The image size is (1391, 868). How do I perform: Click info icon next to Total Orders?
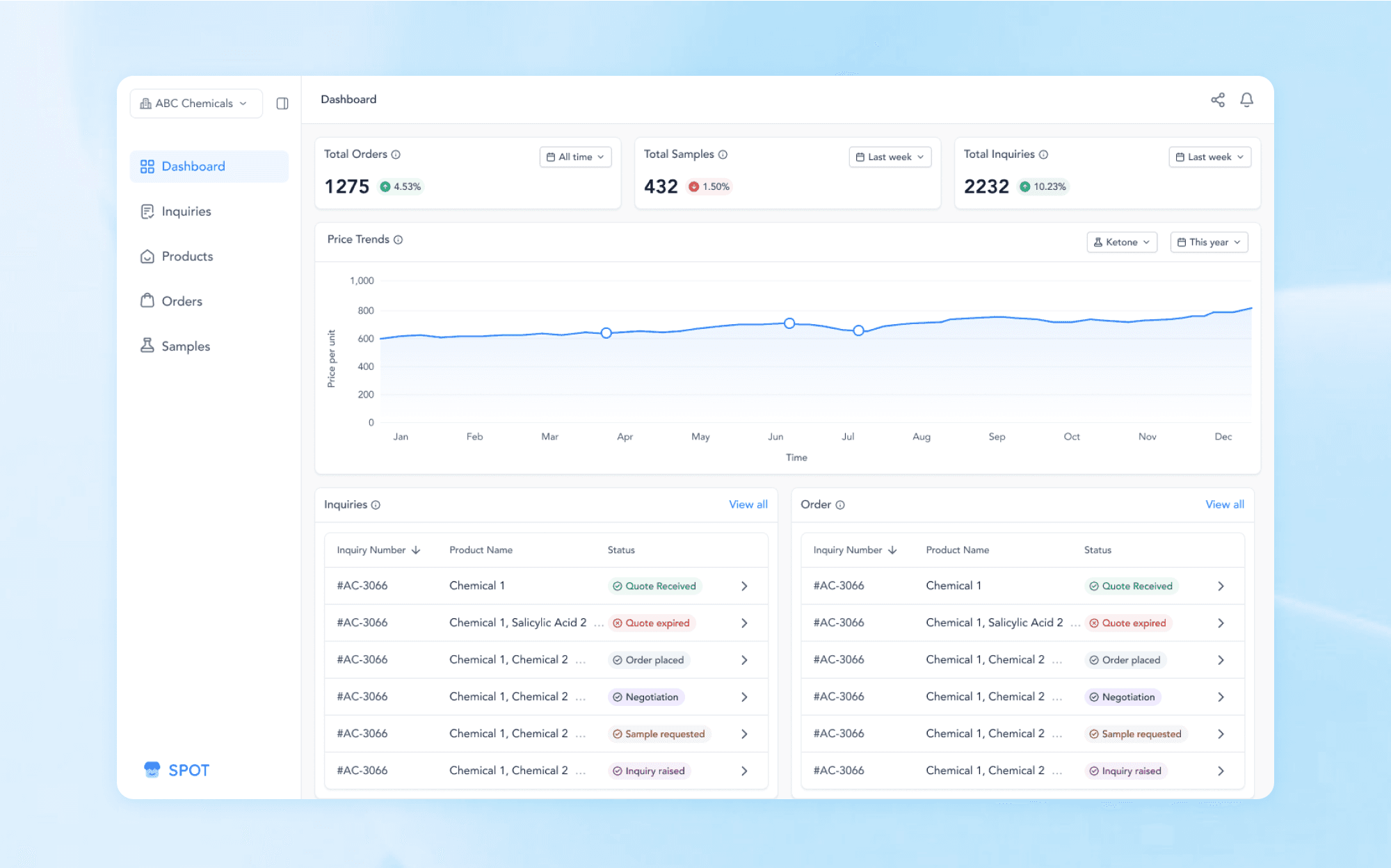pyautogui.click(x=396, y=154)
